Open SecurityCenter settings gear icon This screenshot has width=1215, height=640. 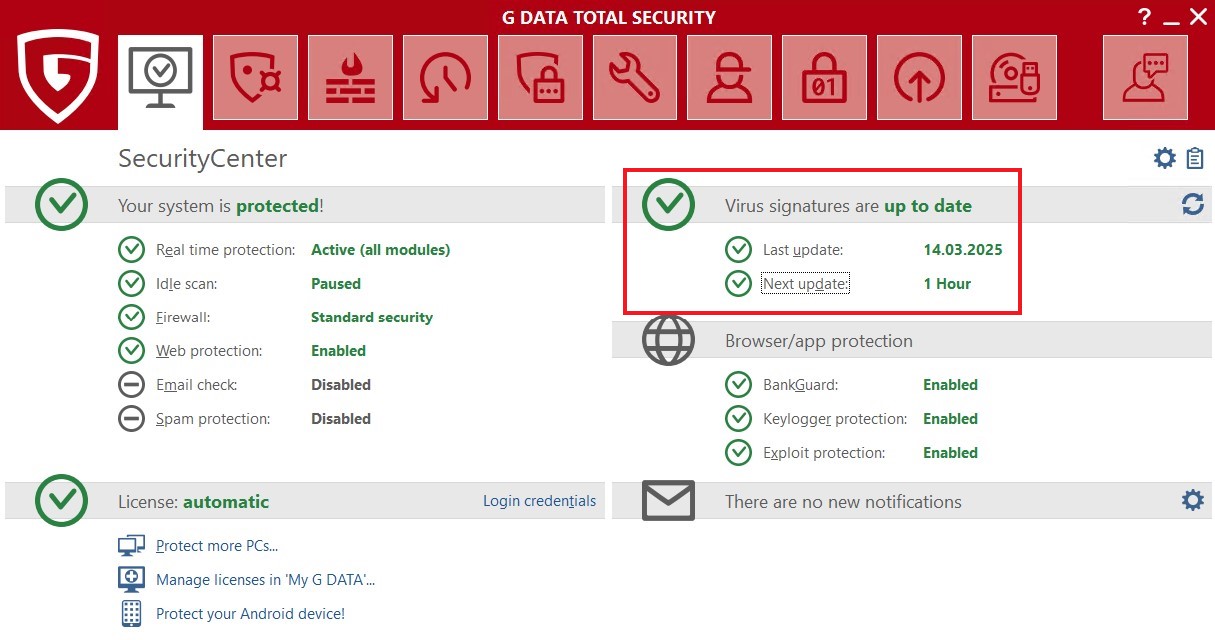(1164, 158)
